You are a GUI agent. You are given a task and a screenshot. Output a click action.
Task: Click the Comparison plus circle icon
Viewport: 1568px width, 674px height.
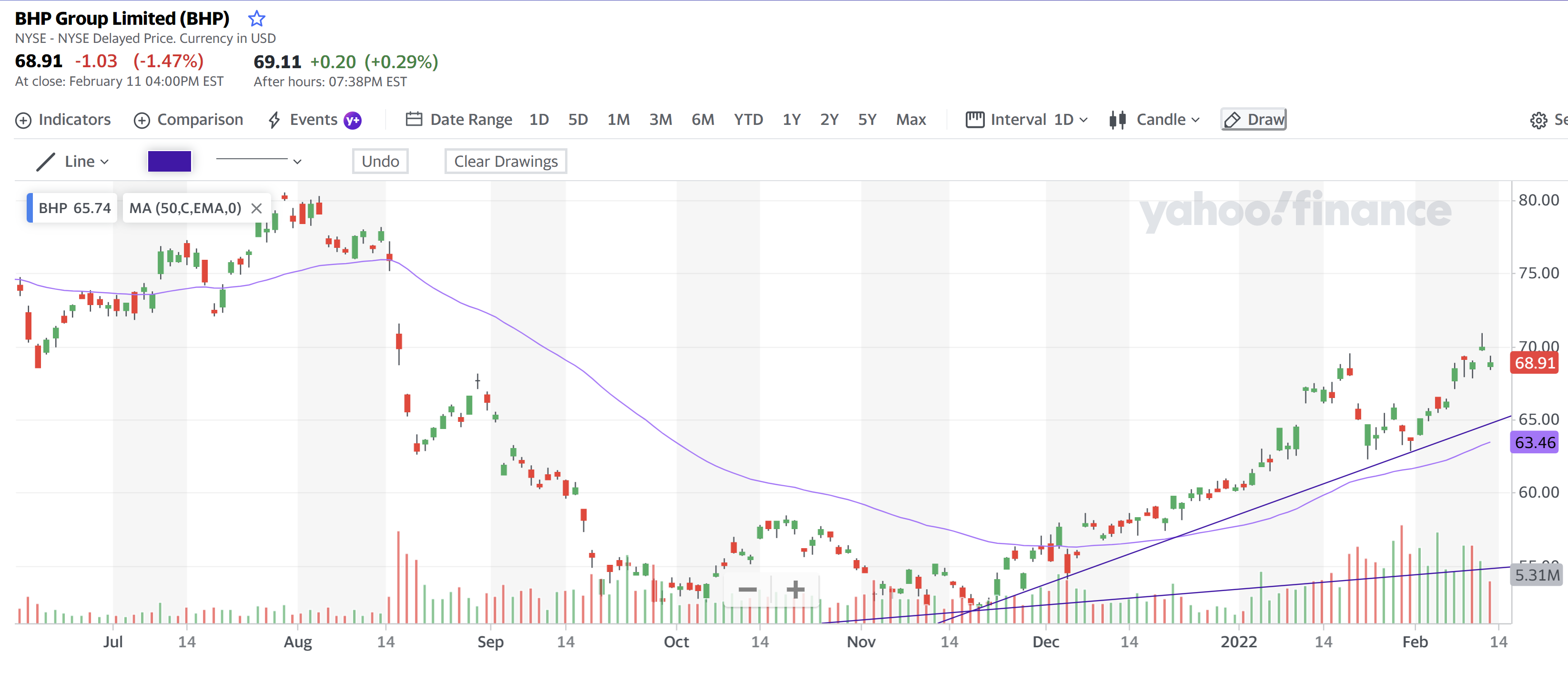click(142, 121)
